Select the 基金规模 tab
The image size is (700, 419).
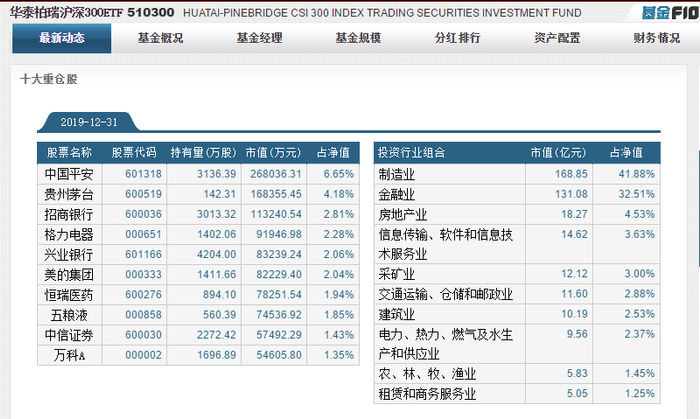click(x=358, y=38)
